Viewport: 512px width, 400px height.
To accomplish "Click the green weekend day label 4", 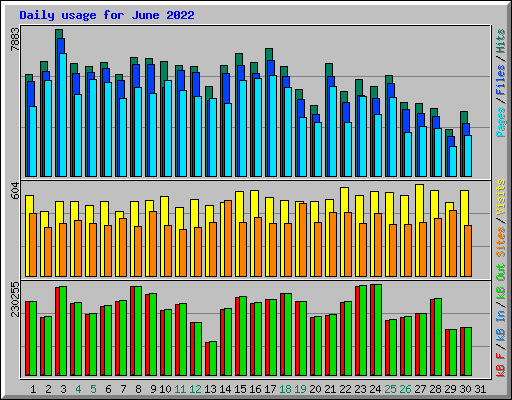I will pos(78,389).
